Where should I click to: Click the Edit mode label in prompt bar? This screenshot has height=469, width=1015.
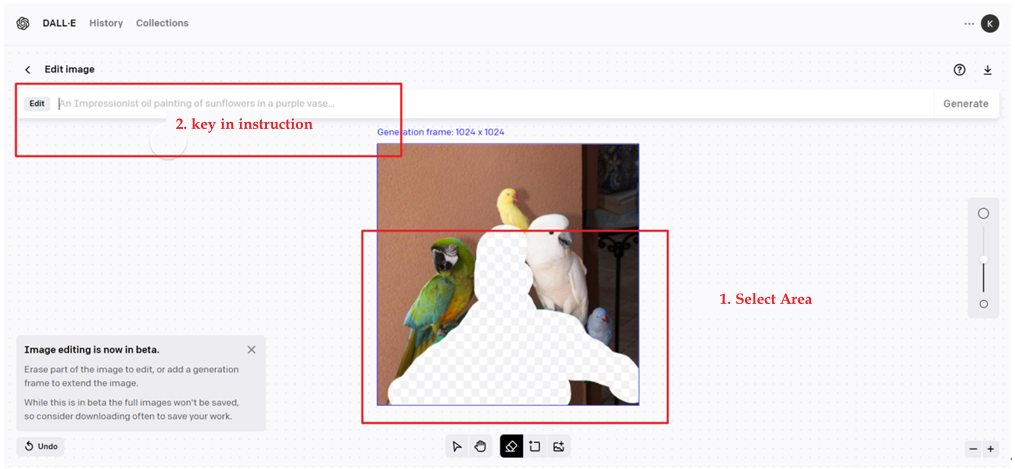click(37, 104)
